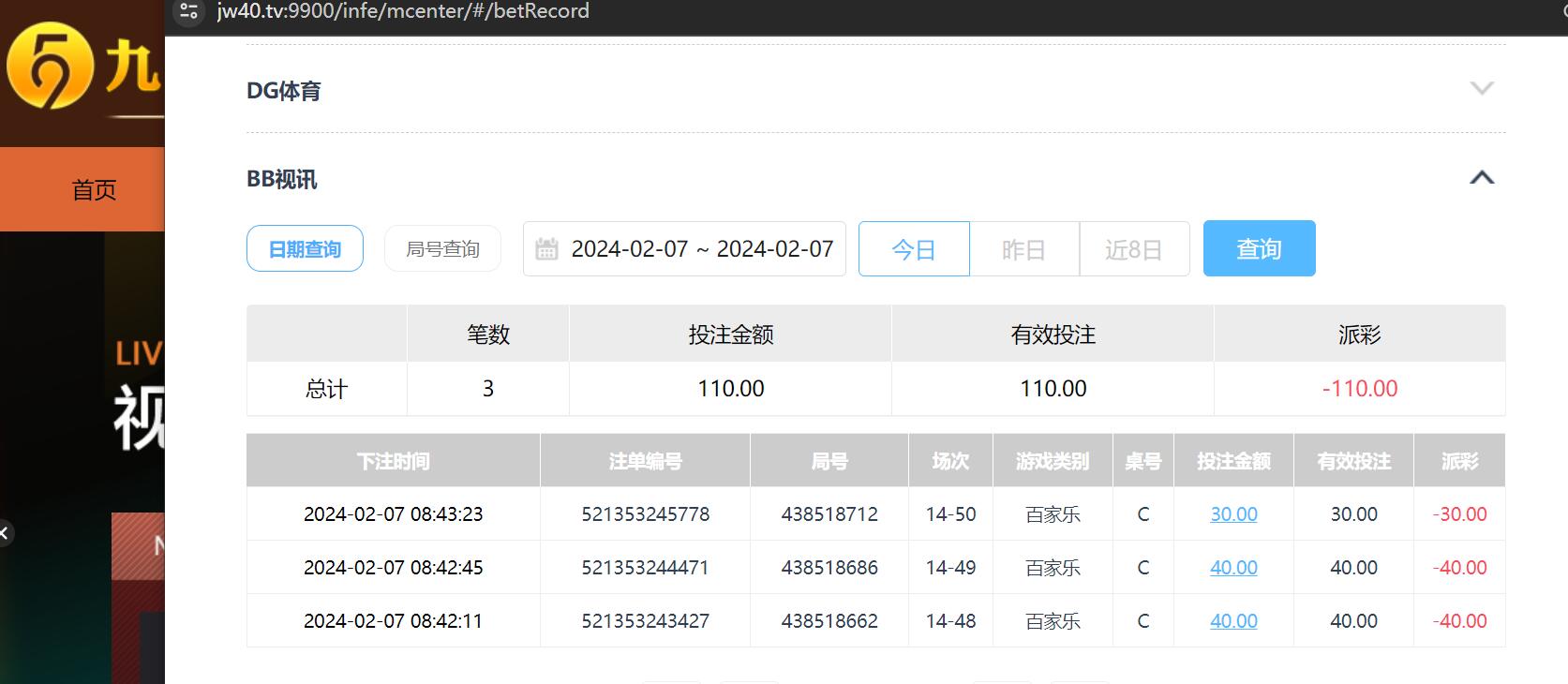
Task: Click round number 438518686
Action: 829,568
